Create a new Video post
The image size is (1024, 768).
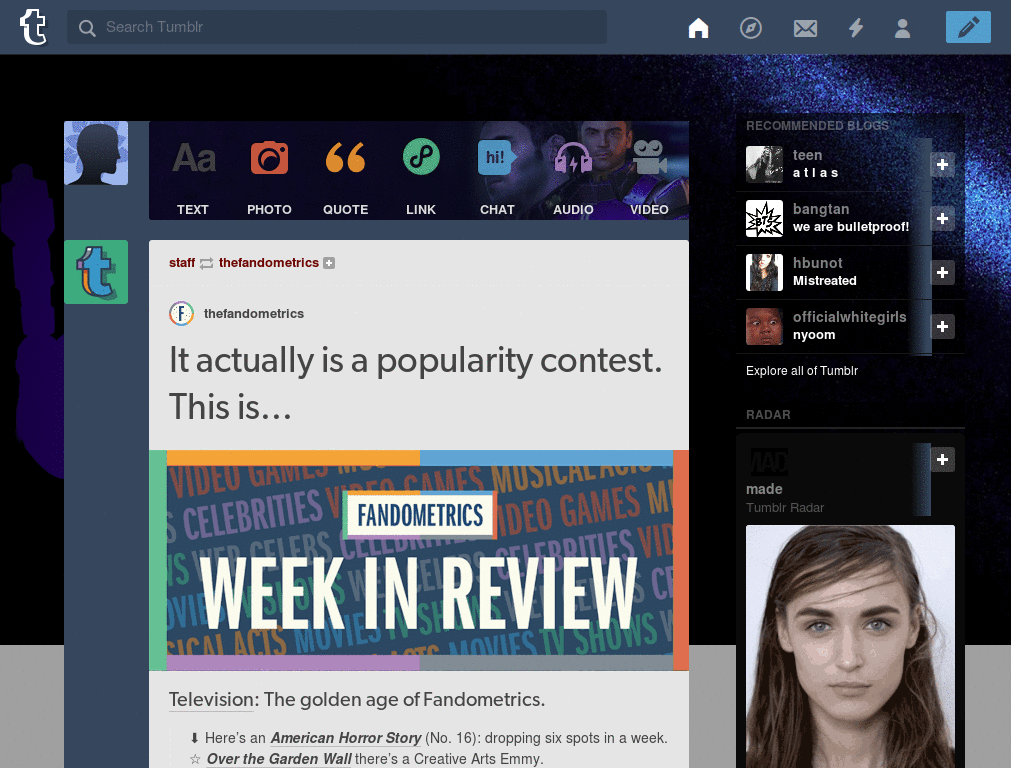tap(649, 177)
